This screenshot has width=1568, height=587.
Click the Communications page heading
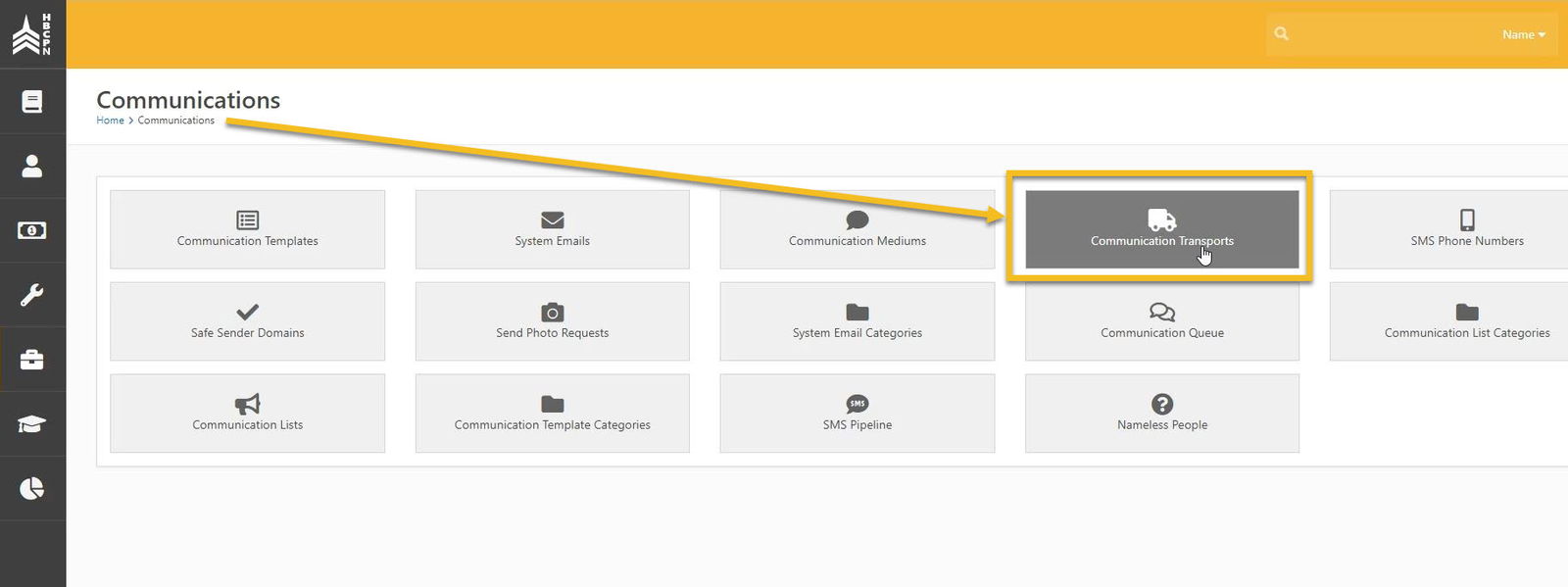(x=188, y=100)
